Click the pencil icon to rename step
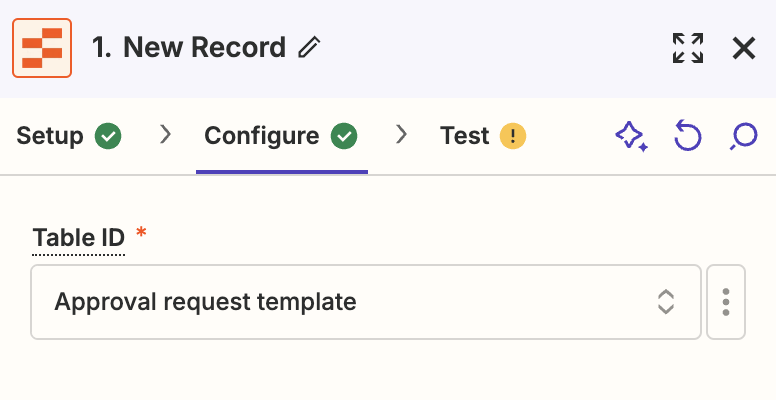 click(x=310, y=47)
